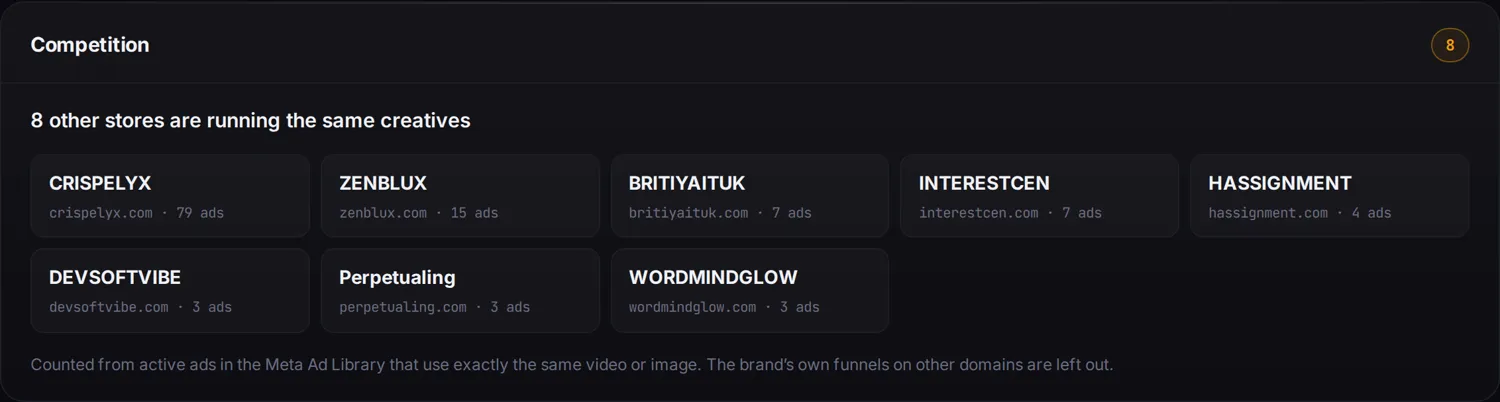The width and height of the screenshot is (1500, 402).
Task: Click hassignment.com · 4 ads text
Action: 1300,213
